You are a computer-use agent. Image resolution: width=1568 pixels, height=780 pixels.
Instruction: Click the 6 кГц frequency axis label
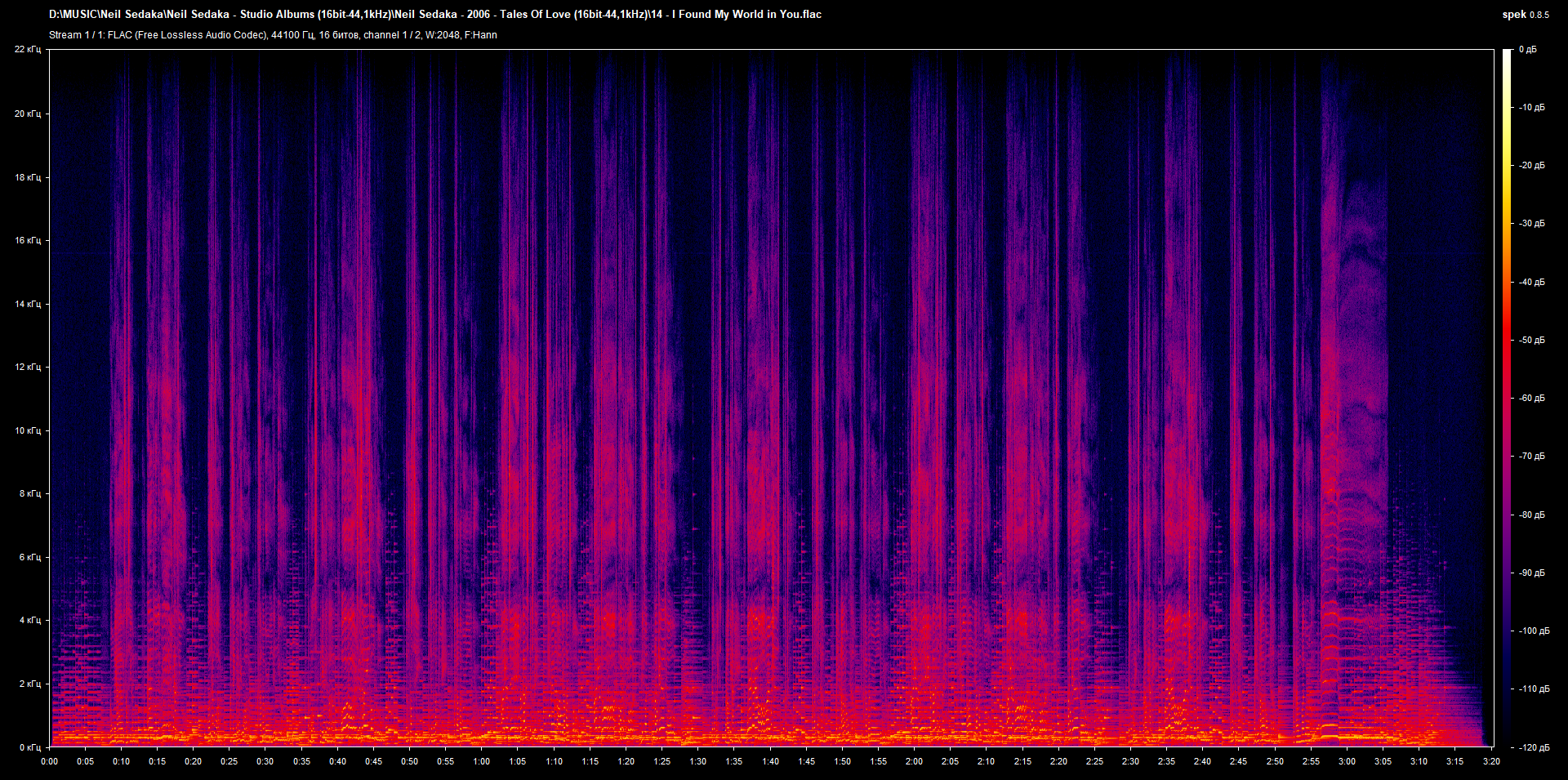point(30,557)
